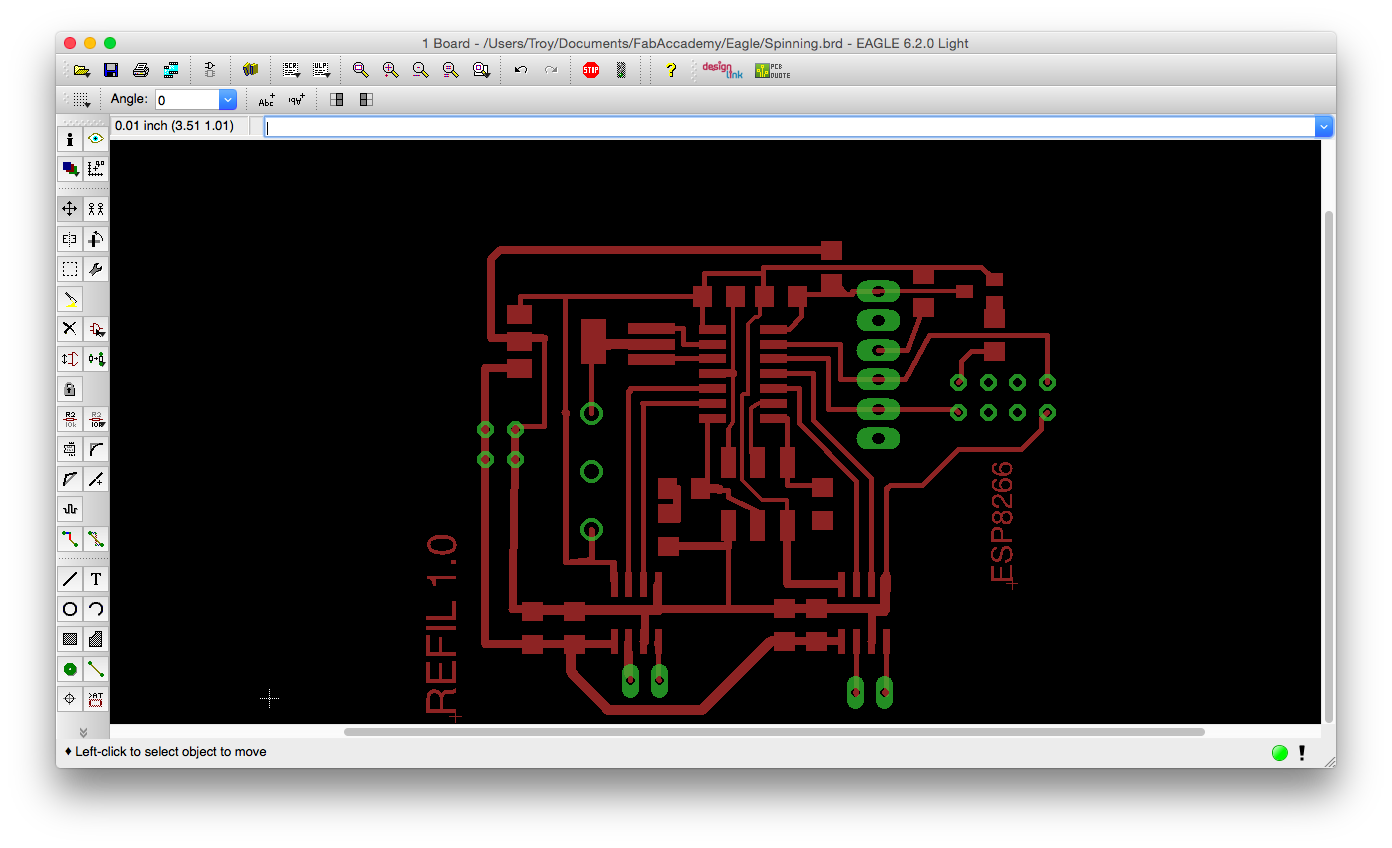Select the Meander tool

tap(70, 509)
